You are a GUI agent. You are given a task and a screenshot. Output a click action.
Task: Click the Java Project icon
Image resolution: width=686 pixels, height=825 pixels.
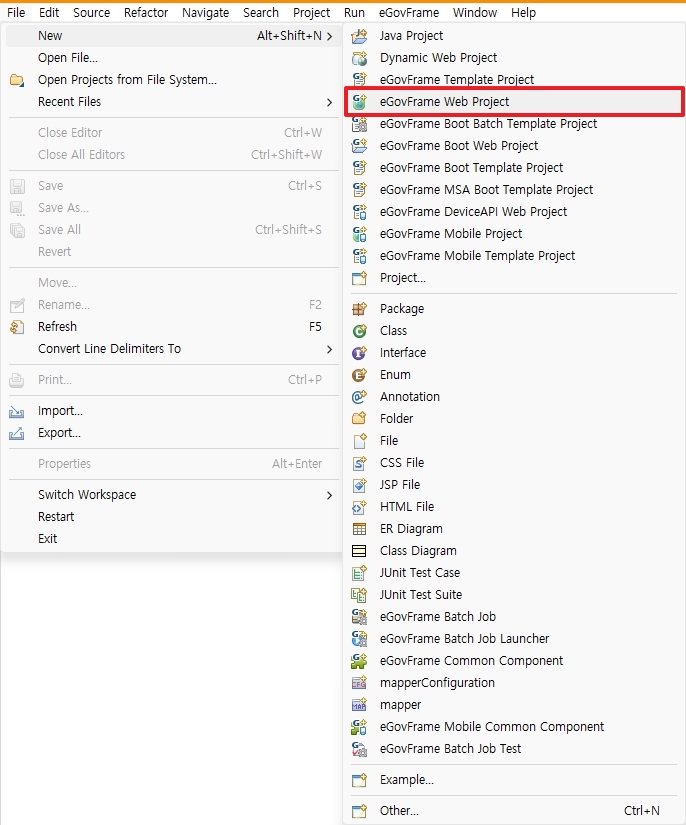(359, 36)
